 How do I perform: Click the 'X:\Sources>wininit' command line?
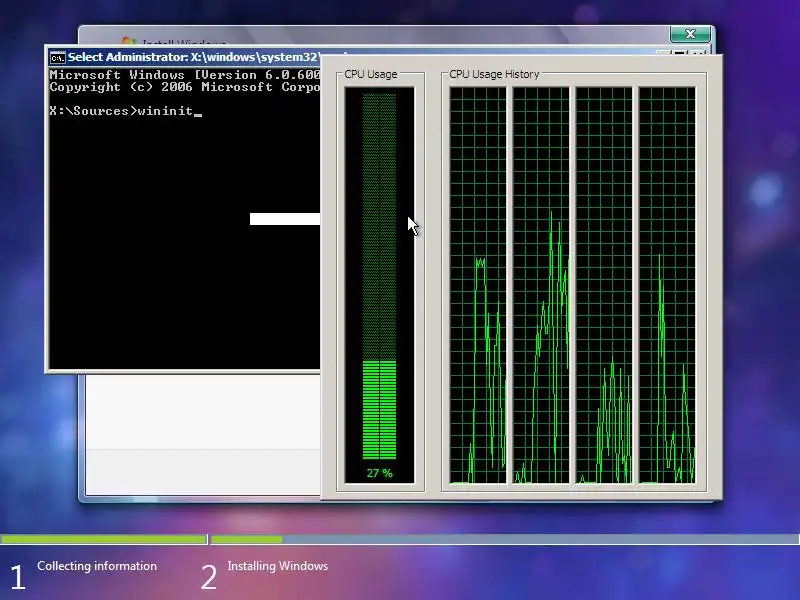click(x=121, y=111)
